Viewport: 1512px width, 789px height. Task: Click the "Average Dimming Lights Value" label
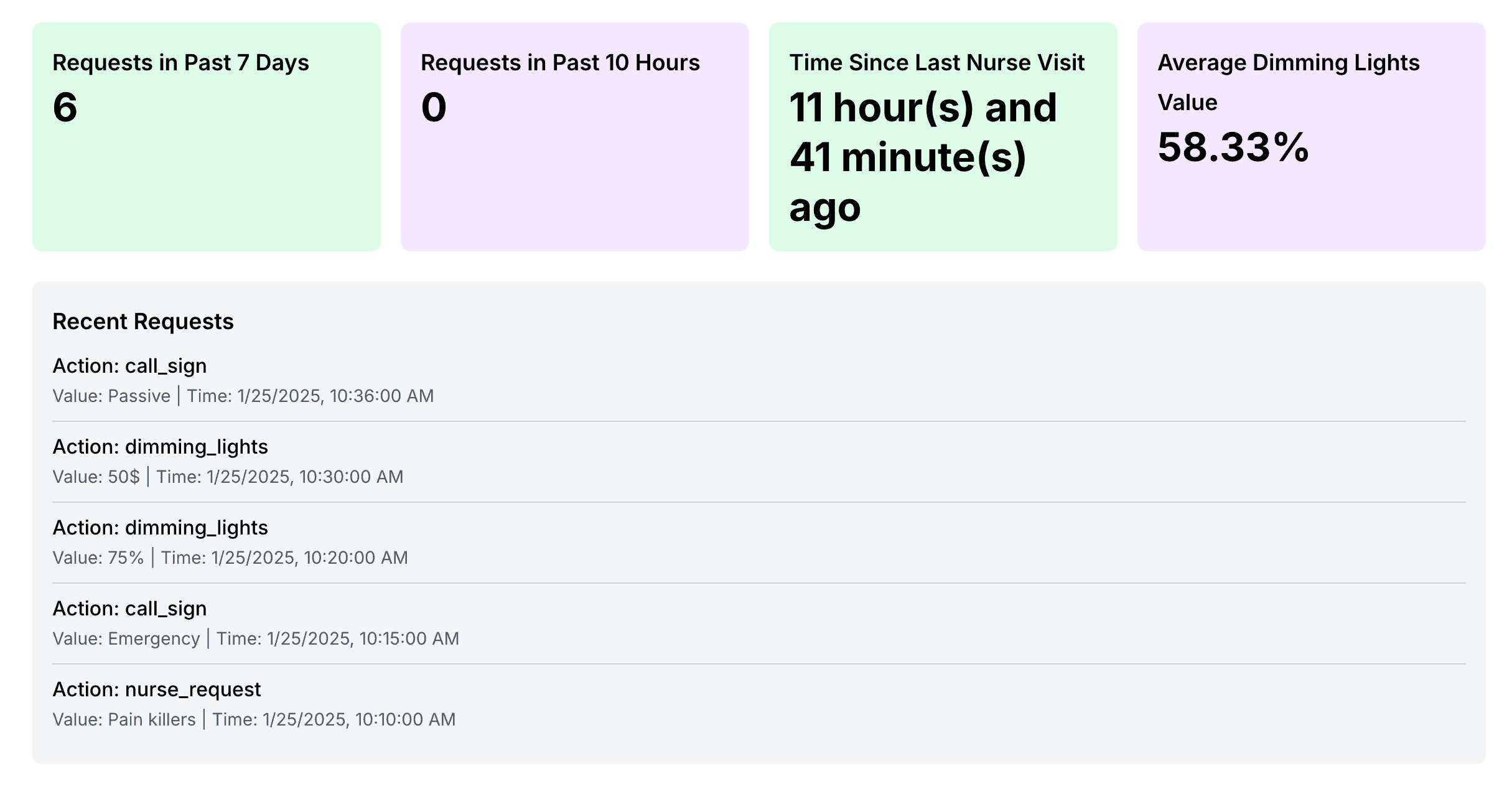point(1288,82)
